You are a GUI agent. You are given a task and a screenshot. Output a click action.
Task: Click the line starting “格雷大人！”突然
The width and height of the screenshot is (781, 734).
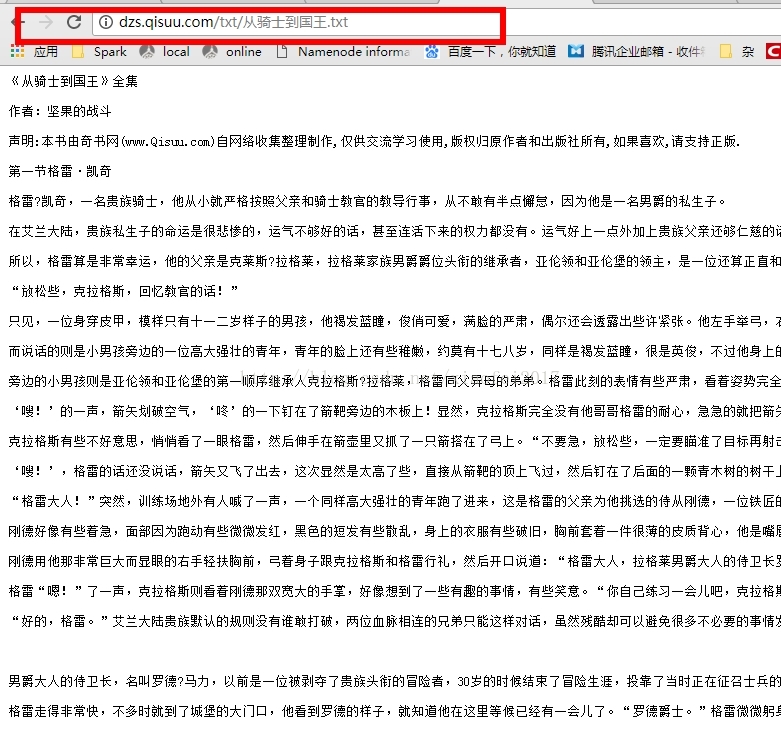coord(394,501)
